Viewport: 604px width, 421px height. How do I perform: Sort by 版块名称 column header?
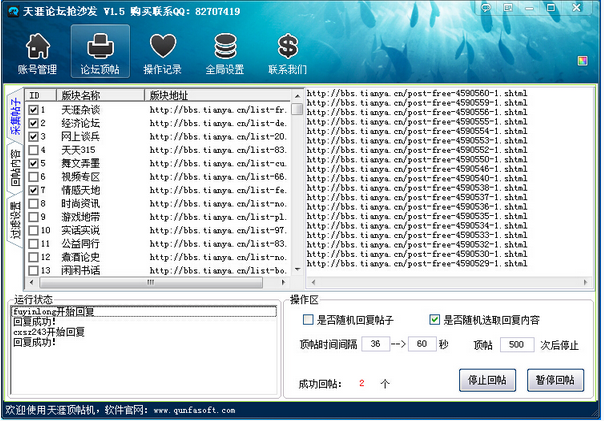101,95
